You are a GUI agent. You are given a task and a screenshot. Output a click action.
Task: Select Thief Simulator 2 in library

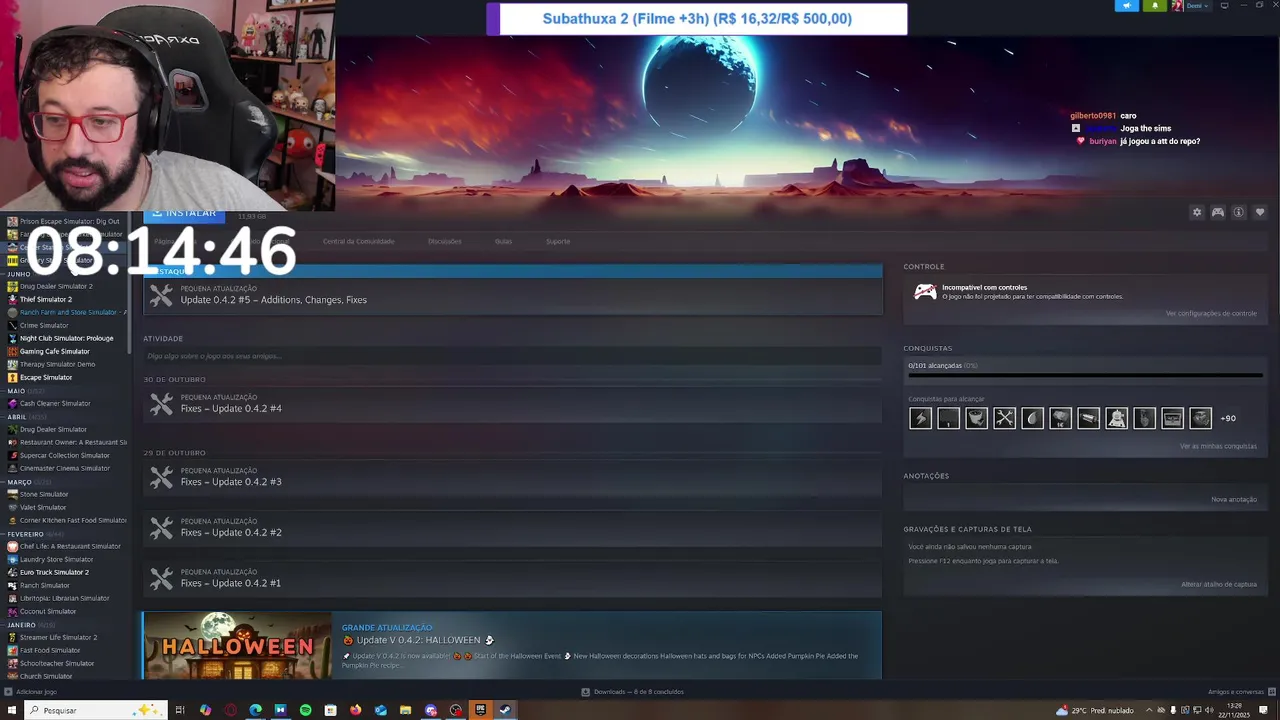(x=46, y=299)
